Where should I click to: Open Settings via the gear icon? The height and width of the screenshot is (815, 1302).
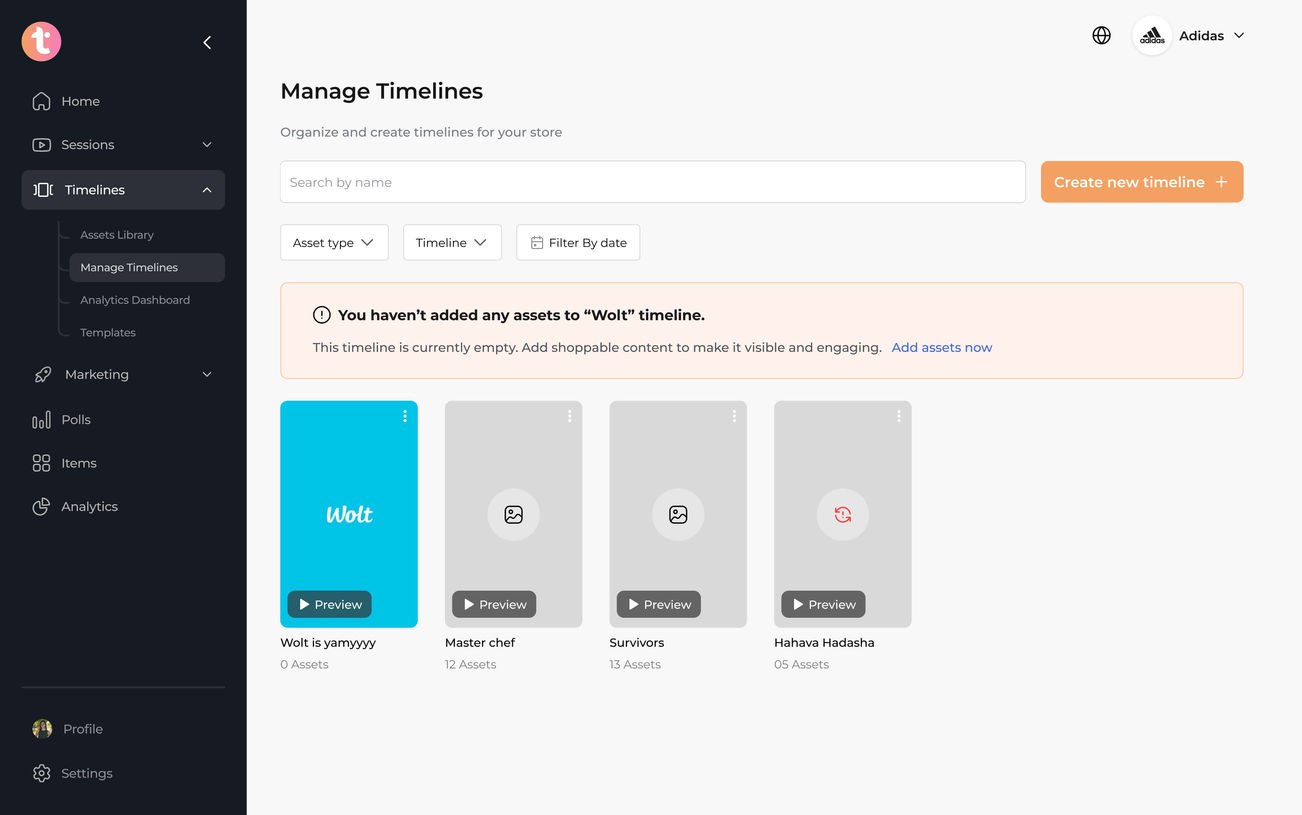(41, 773)
